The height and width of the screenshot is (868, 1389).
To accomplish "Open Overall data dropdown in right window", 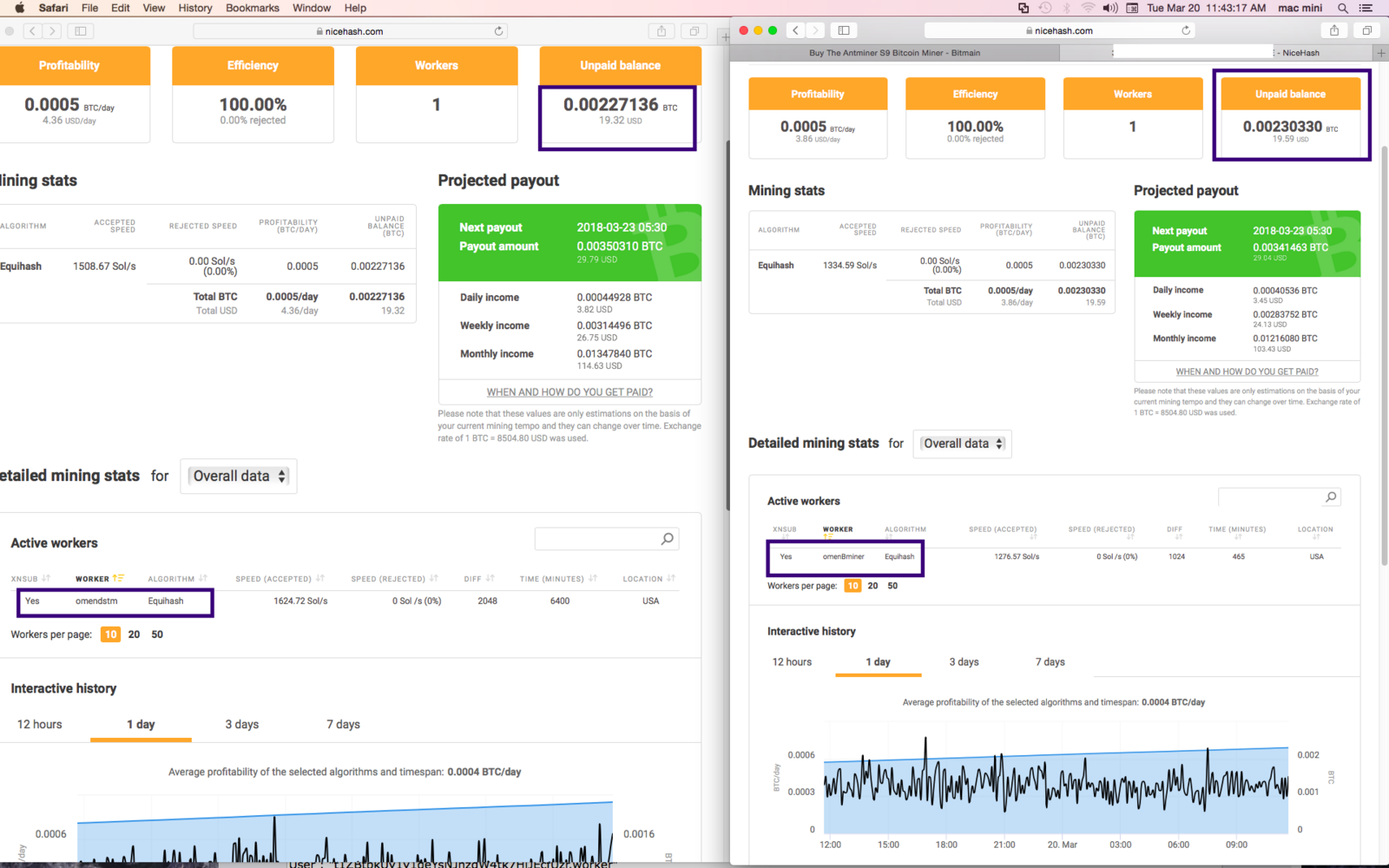I will (x=963, y=444).
